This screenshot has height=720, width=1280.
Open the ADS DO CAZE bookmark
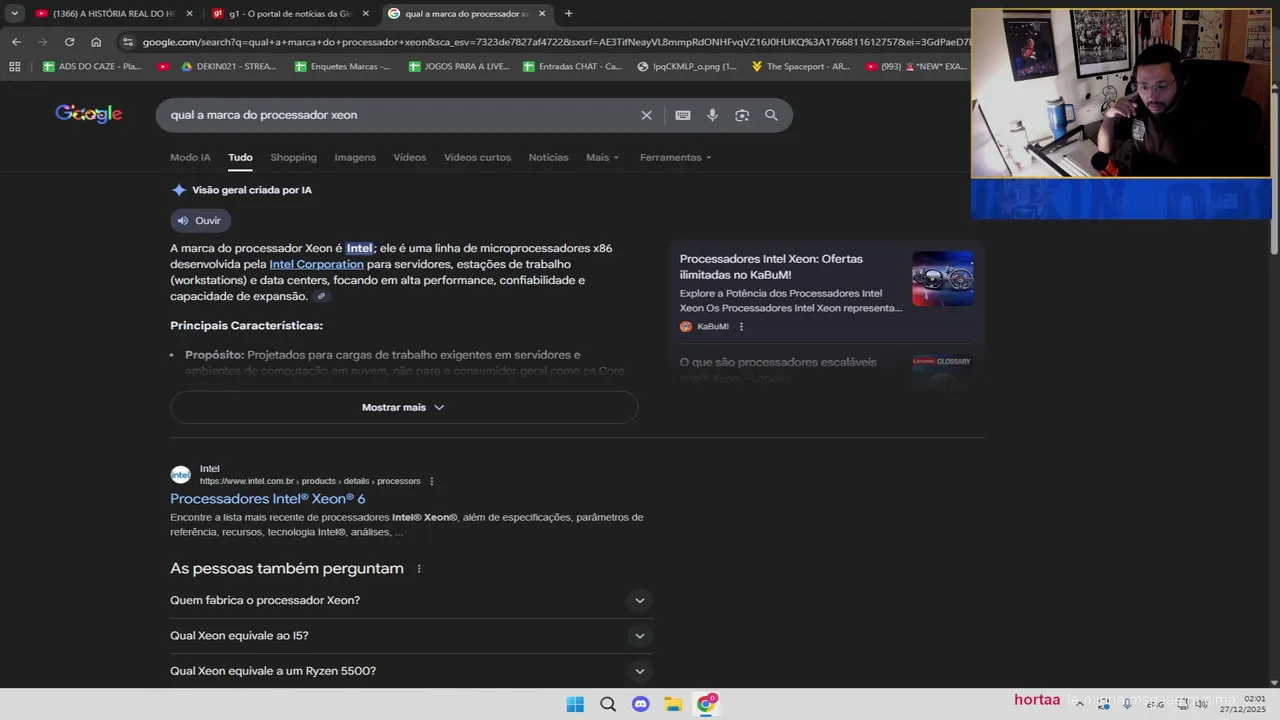tap(92, 67)
